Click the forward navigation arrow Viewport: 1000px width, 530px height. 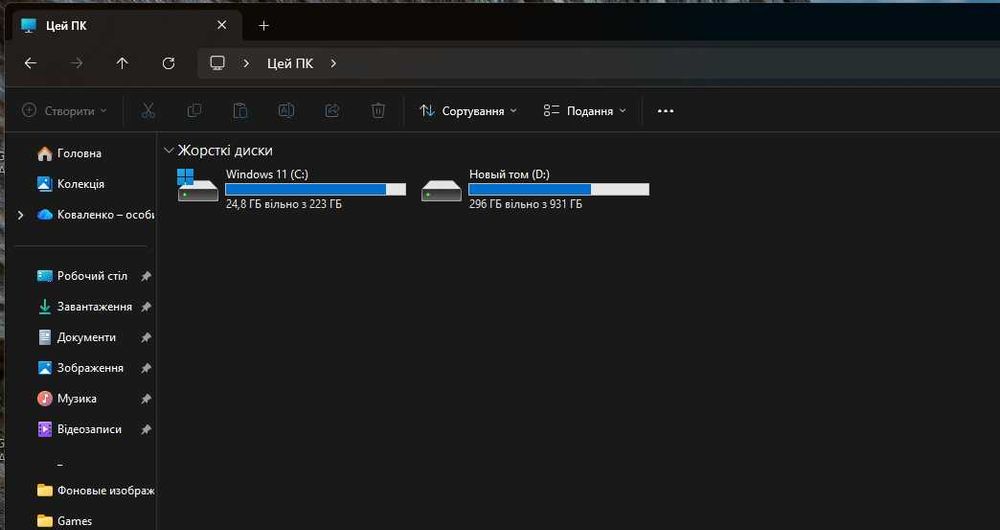(x=77, y=63)
